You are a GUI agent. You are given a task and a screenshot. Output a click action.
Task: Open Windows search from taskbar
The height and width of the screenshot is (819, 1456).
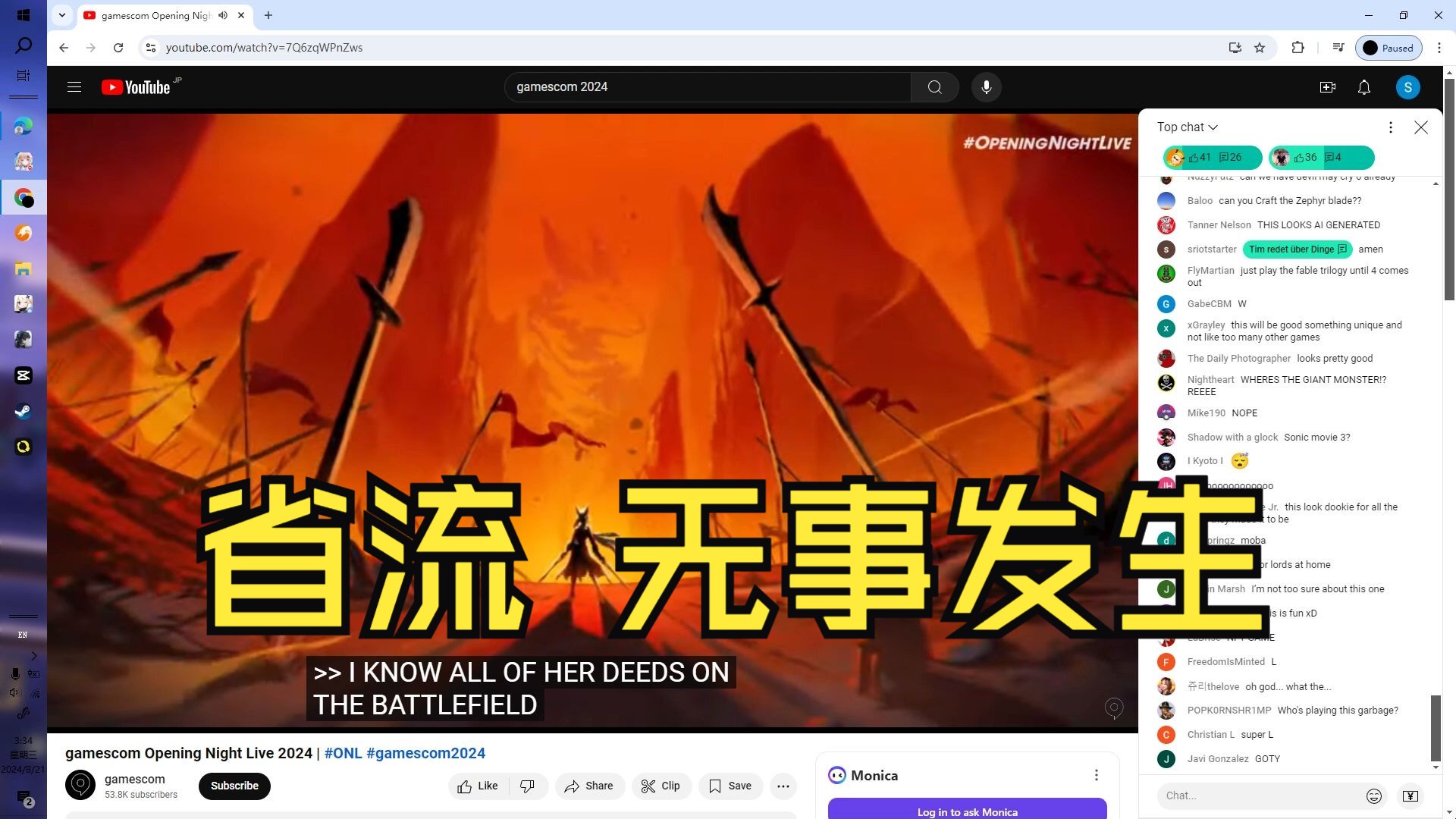[x=23, y=45]
